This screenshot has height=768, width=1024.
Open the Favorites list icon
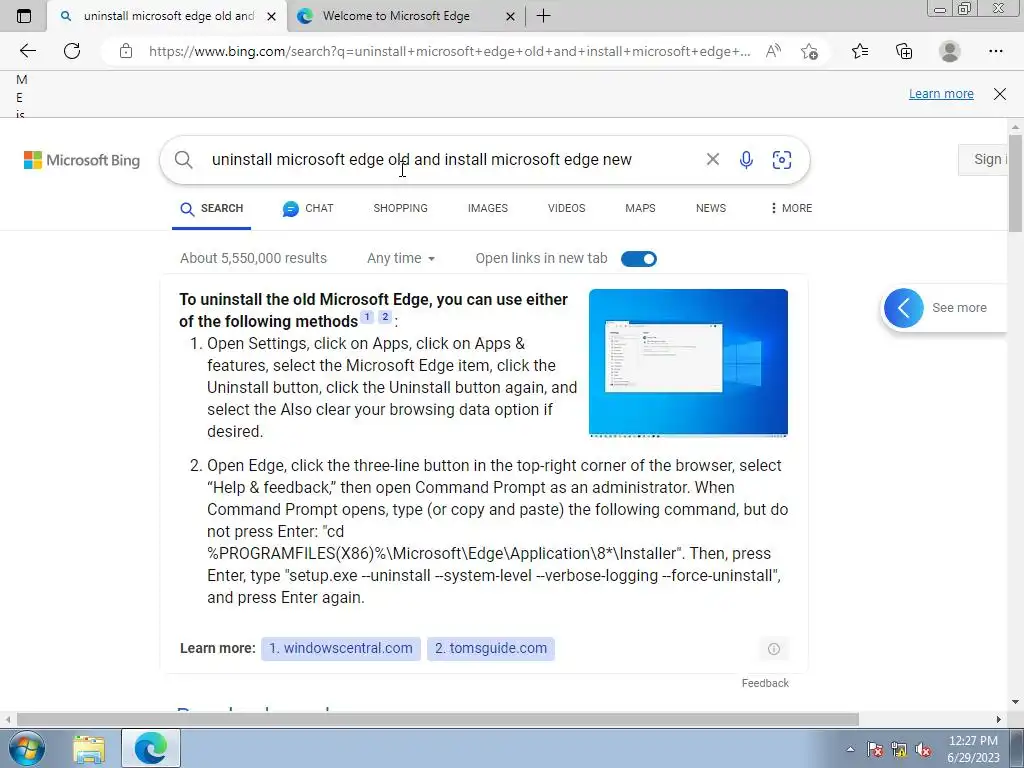point(860,51)
